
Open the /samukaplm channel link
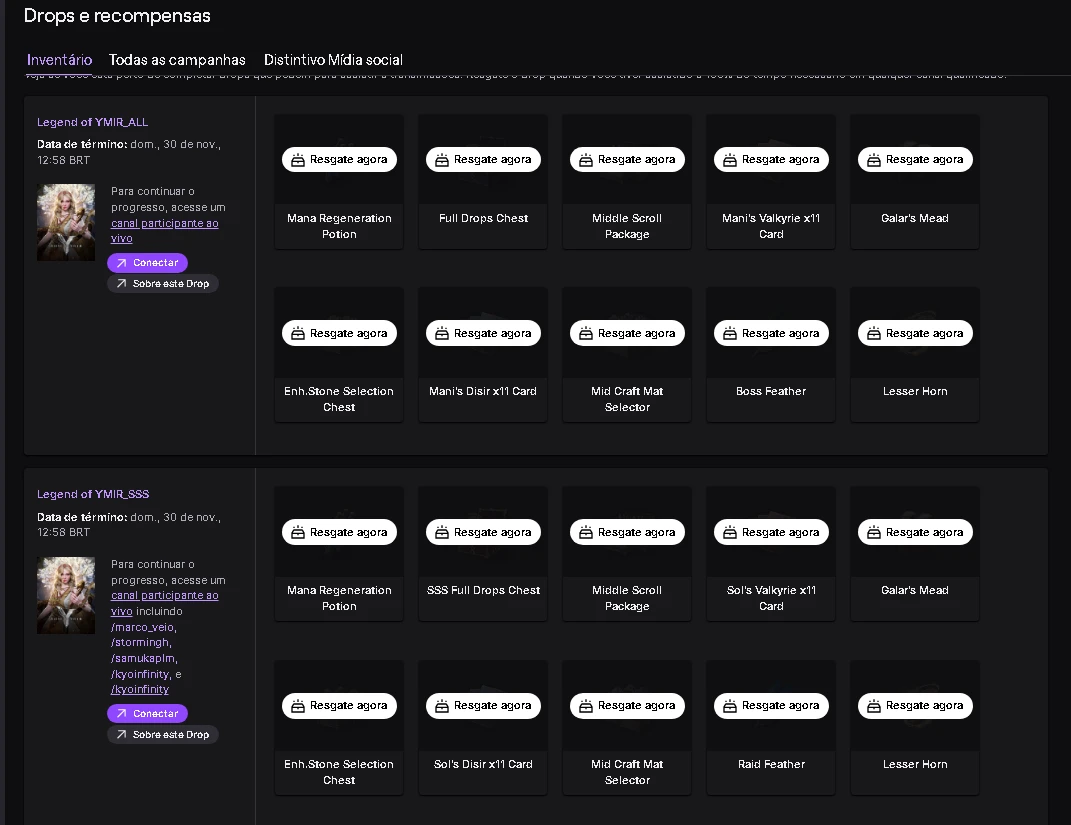pyautogui.click(x=144, y=659)
